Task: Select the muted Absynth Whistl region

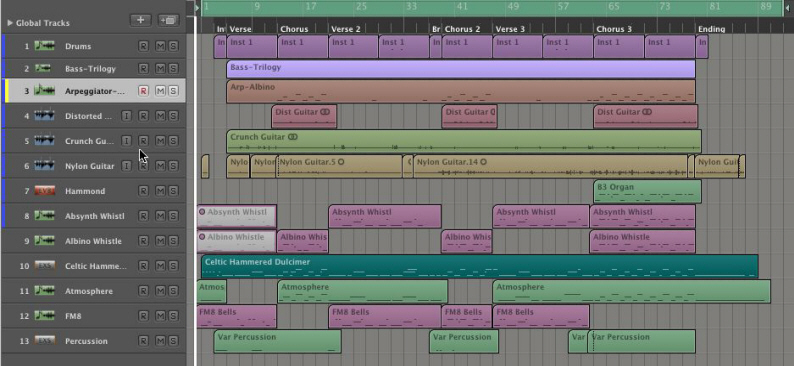Action: tap(236, 216)
